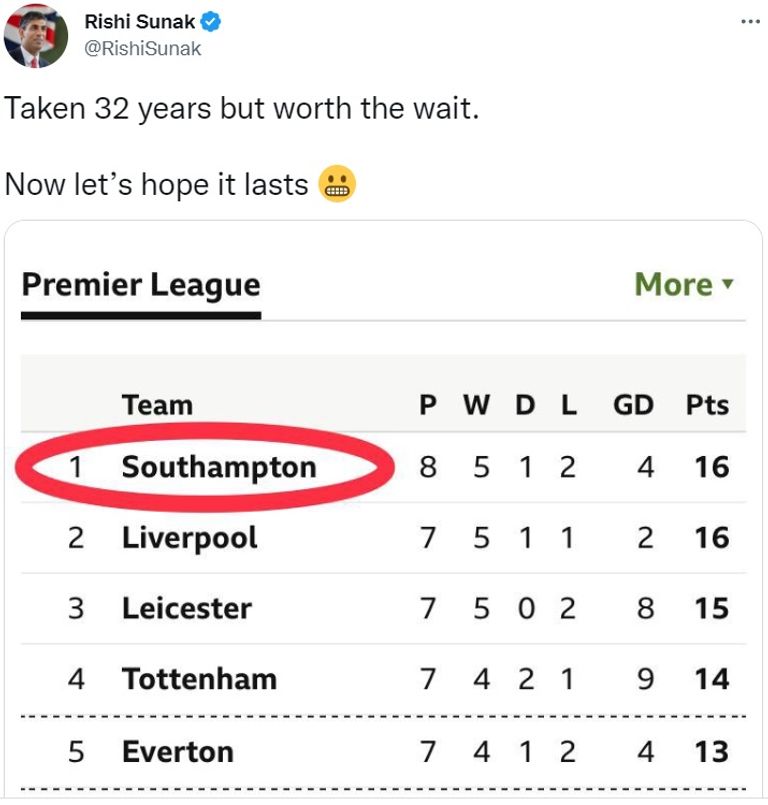Expand the More dropdown
The height and width of the screenshot is (805, 768).
tap(674, 284)
